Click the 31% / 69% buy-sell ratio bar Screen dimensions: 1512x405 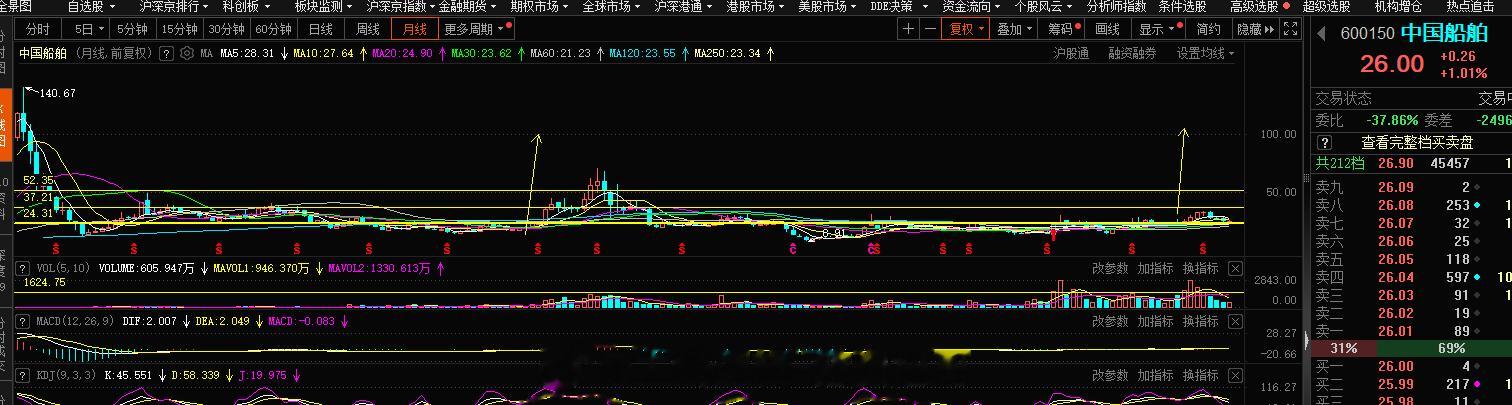click(x=1412, y=348)
